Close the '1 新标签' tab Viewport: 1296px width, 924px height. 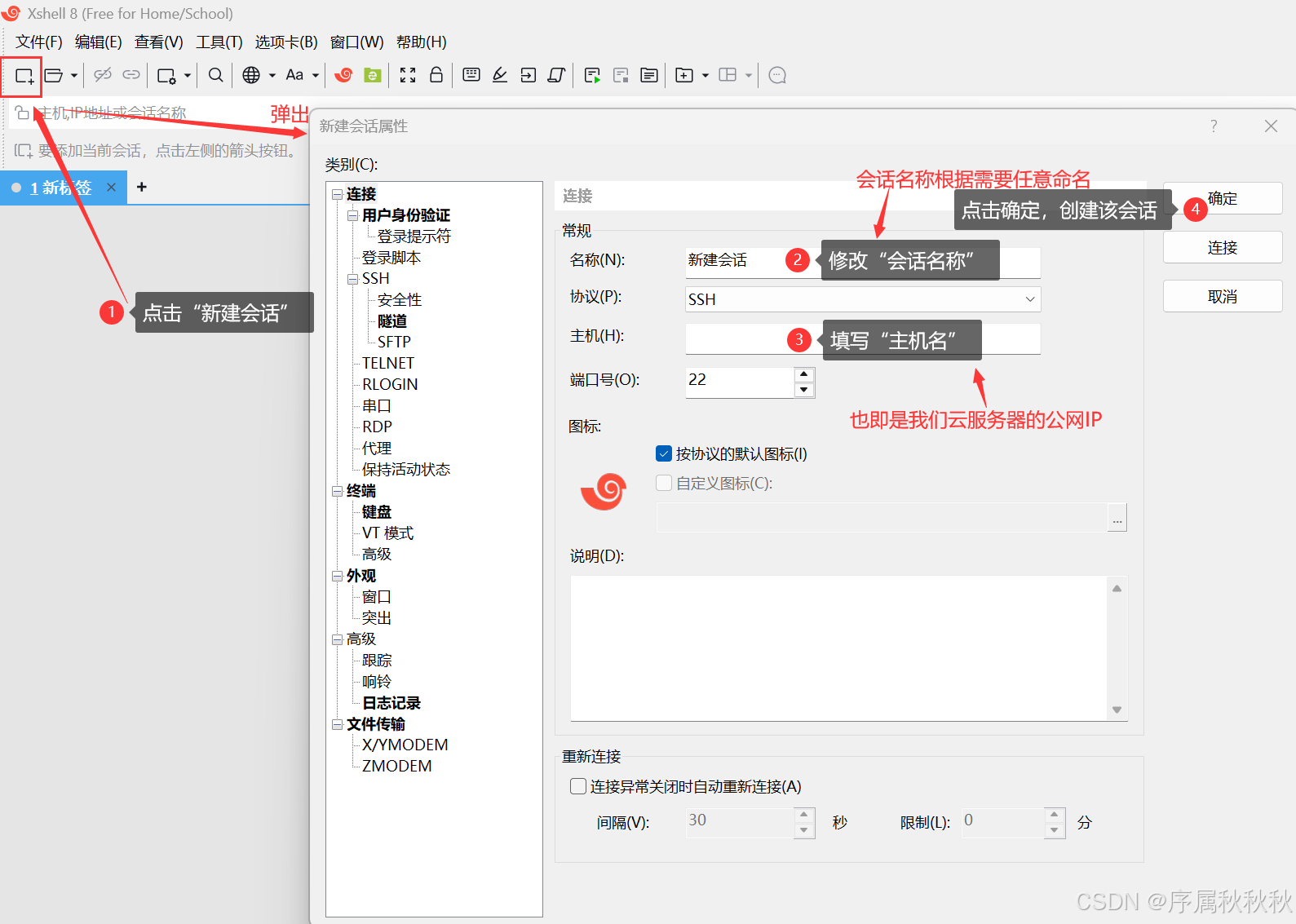111,188
